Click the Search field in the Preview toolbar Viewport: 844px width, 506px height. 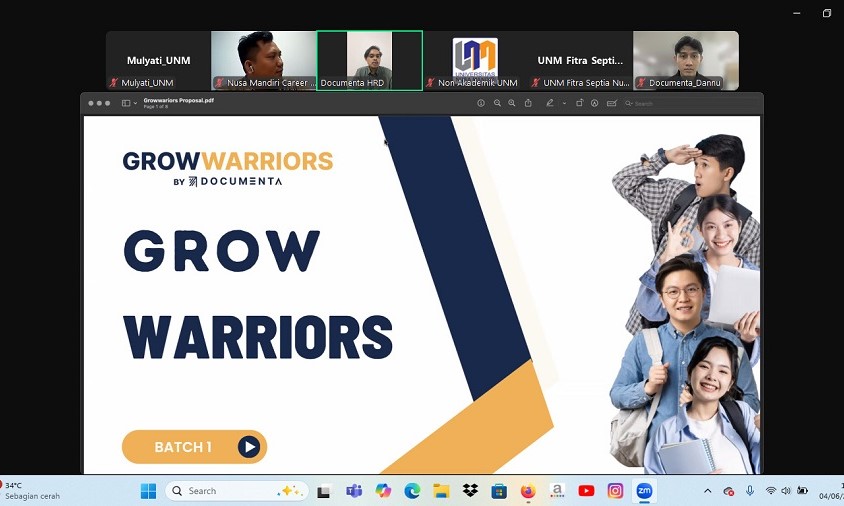click(689, 103)
